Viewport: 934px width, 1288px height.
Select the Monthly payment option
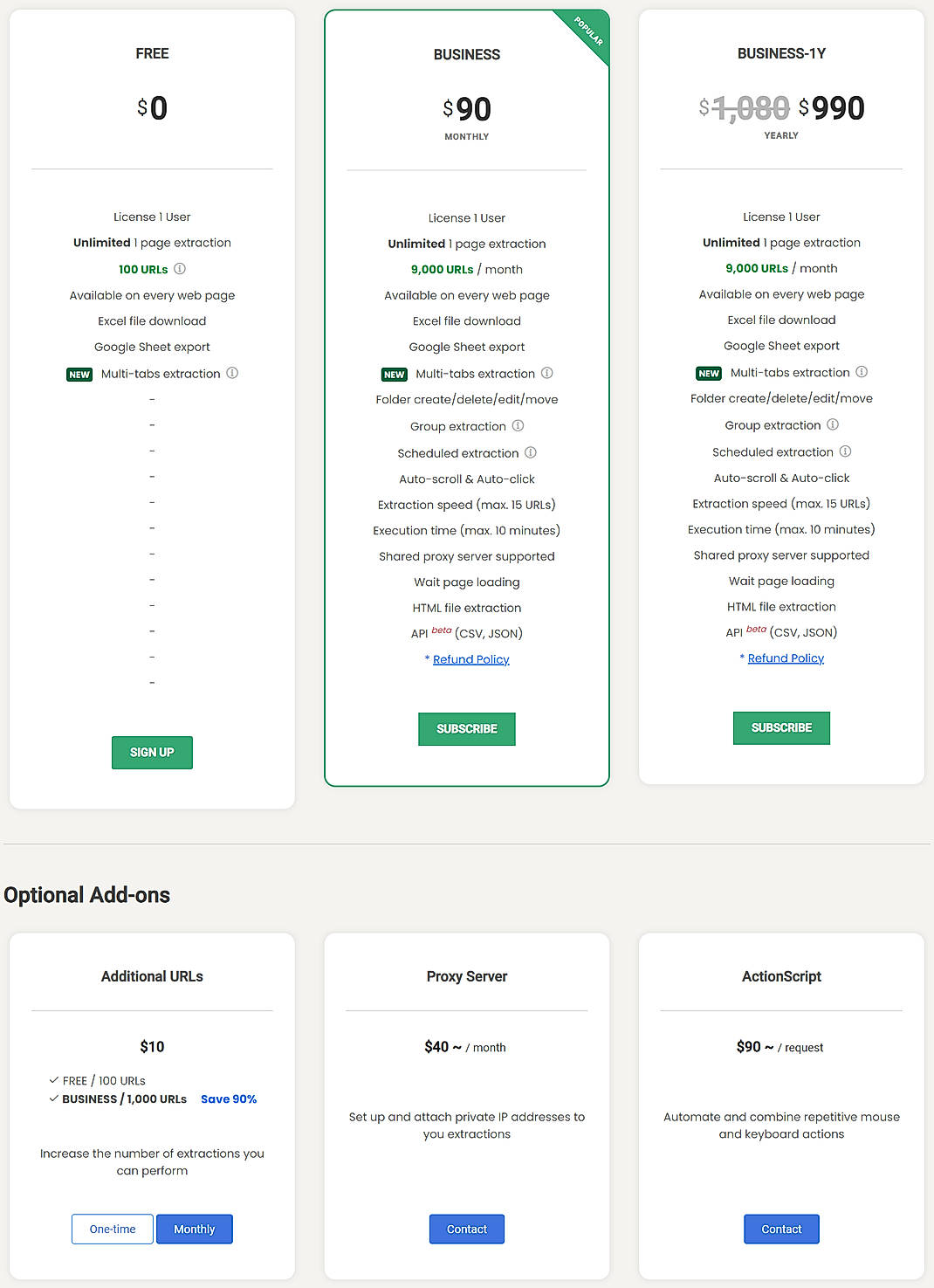point(194,1229)
